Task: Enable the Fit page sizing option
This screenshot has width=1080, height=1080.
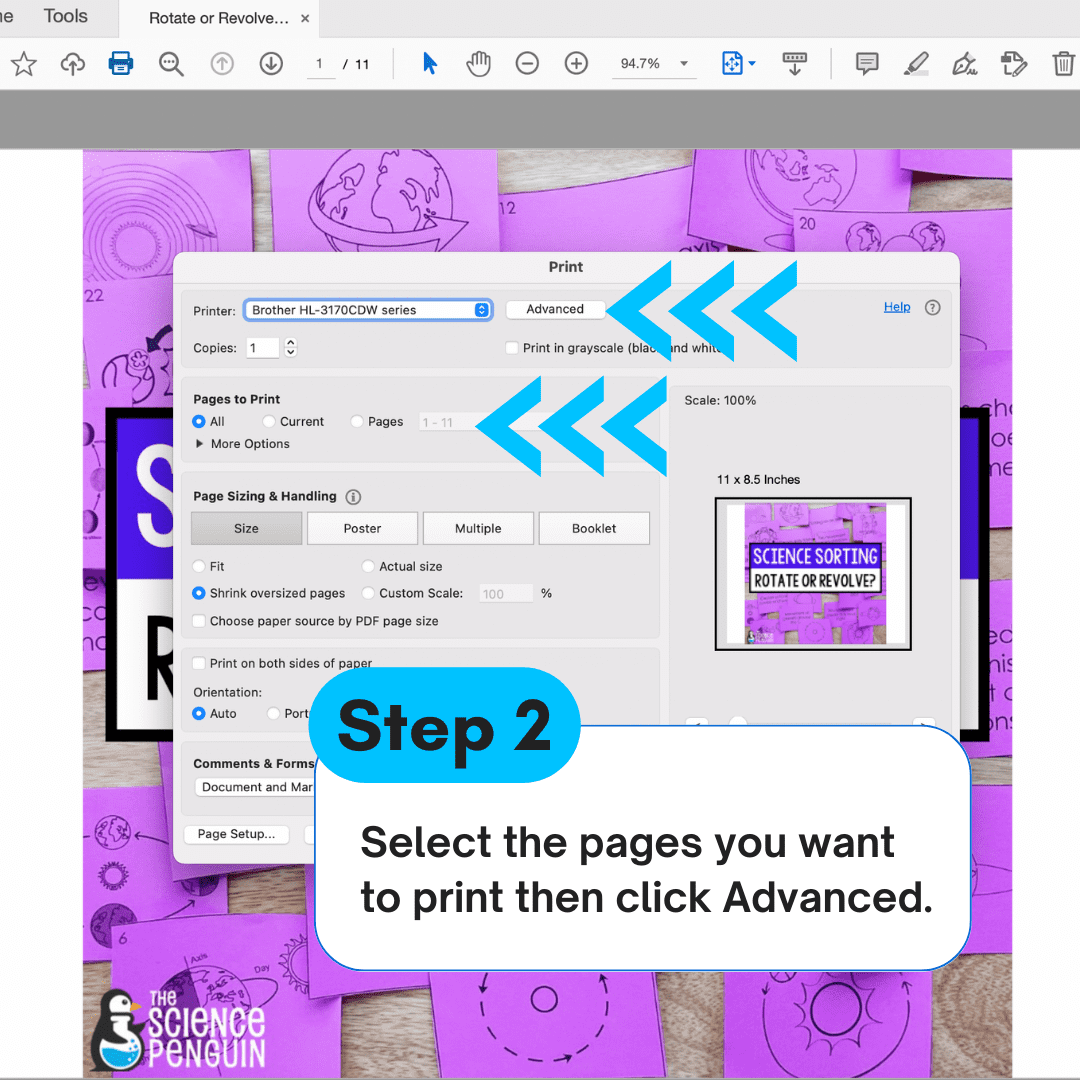Action: [x=198, y=566]
